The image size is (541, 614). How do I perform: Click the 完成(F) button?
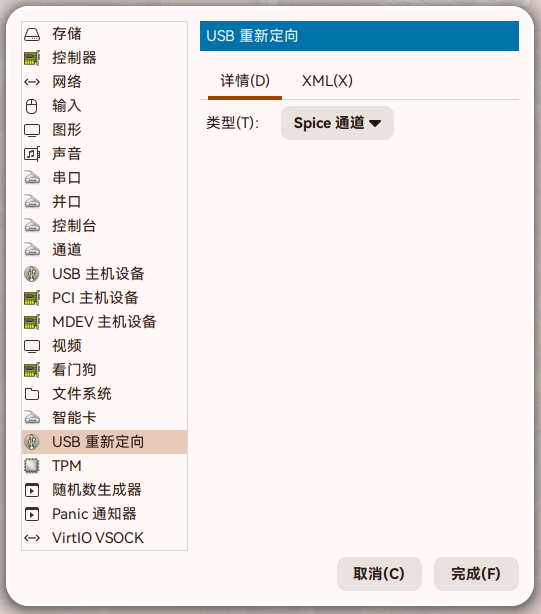tap(476, 574)
